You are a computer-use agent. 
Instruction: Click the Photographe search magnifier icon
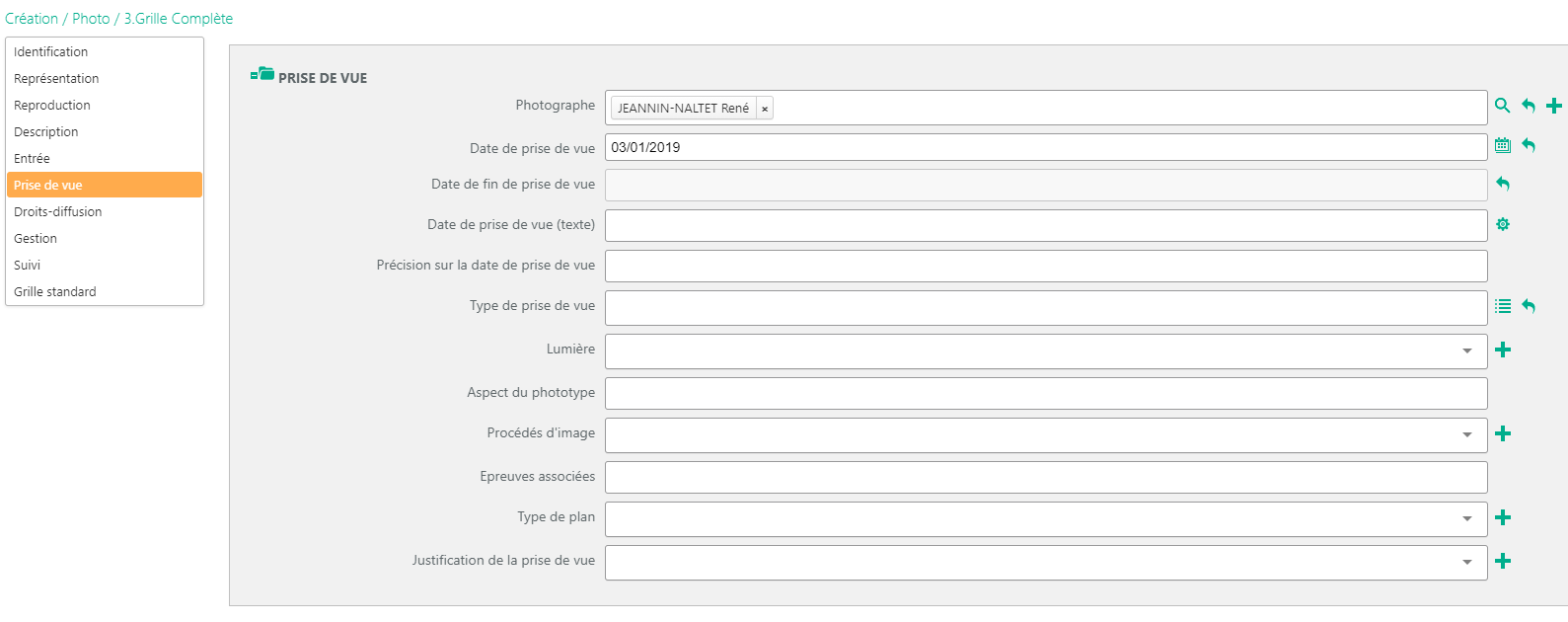point(1502,106)
